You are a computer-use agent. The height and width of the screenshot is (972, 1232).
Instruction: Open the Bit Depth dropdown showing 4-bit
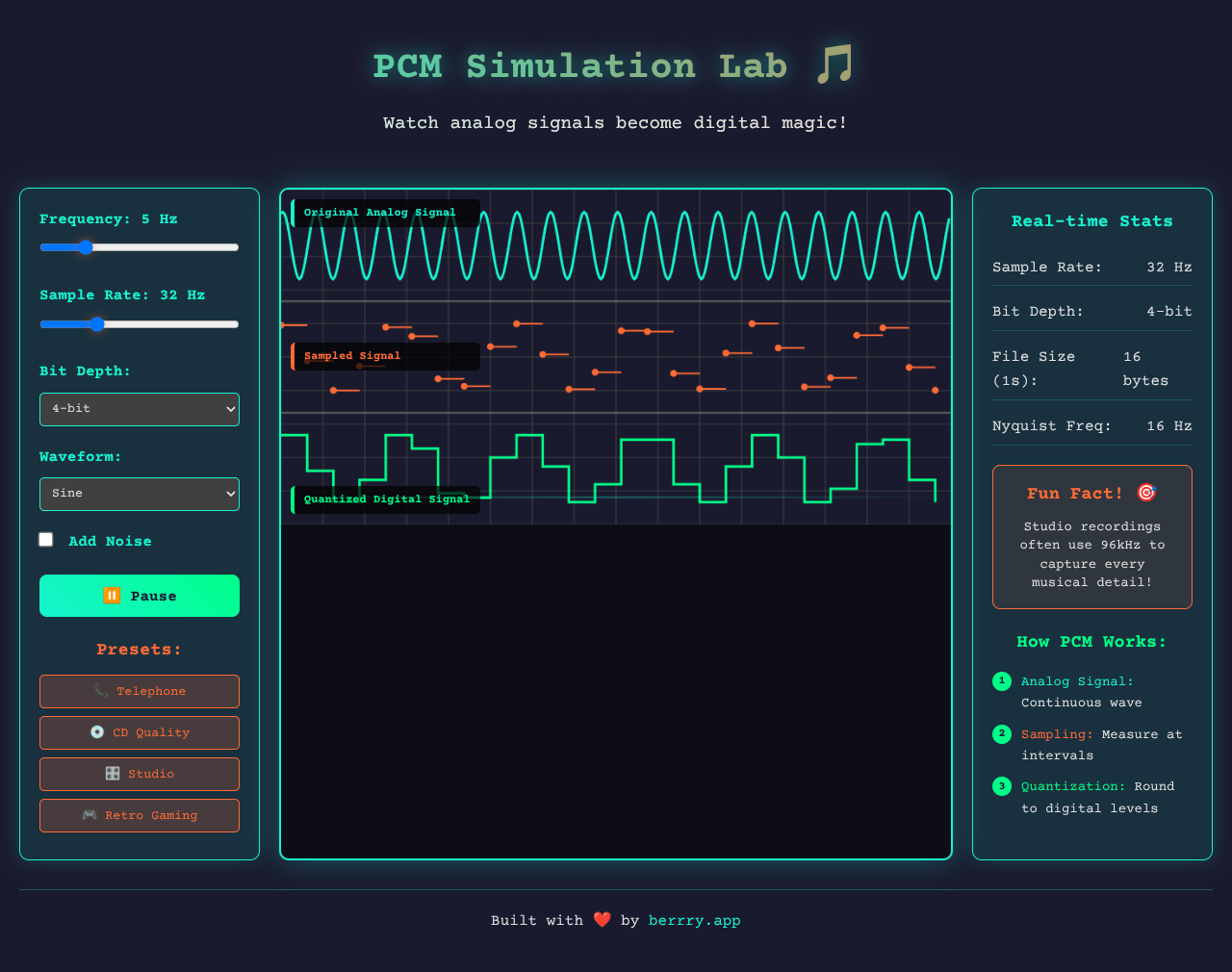[139, 409]
